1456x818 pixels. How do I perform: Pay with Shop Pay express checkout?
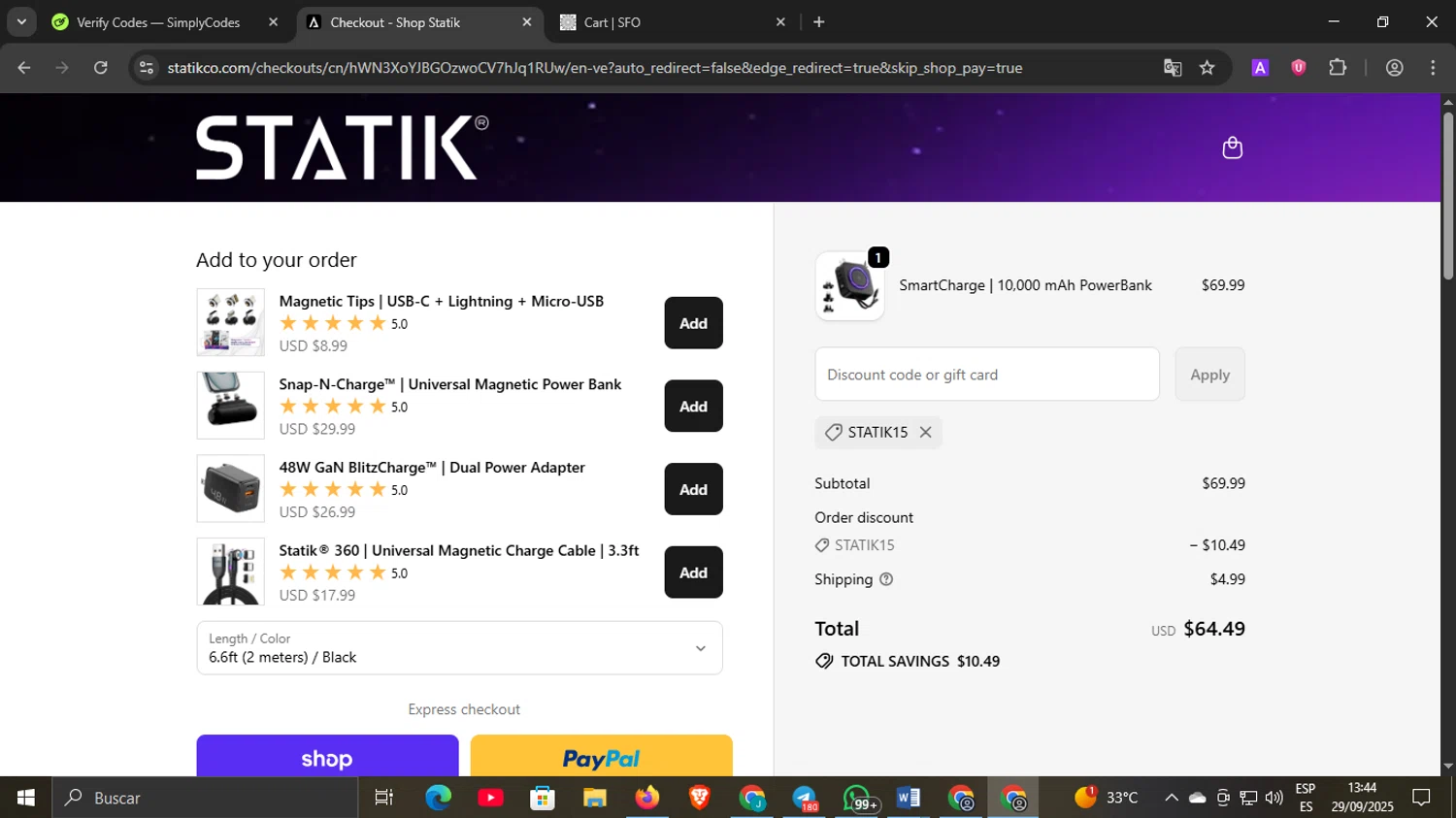327,756
